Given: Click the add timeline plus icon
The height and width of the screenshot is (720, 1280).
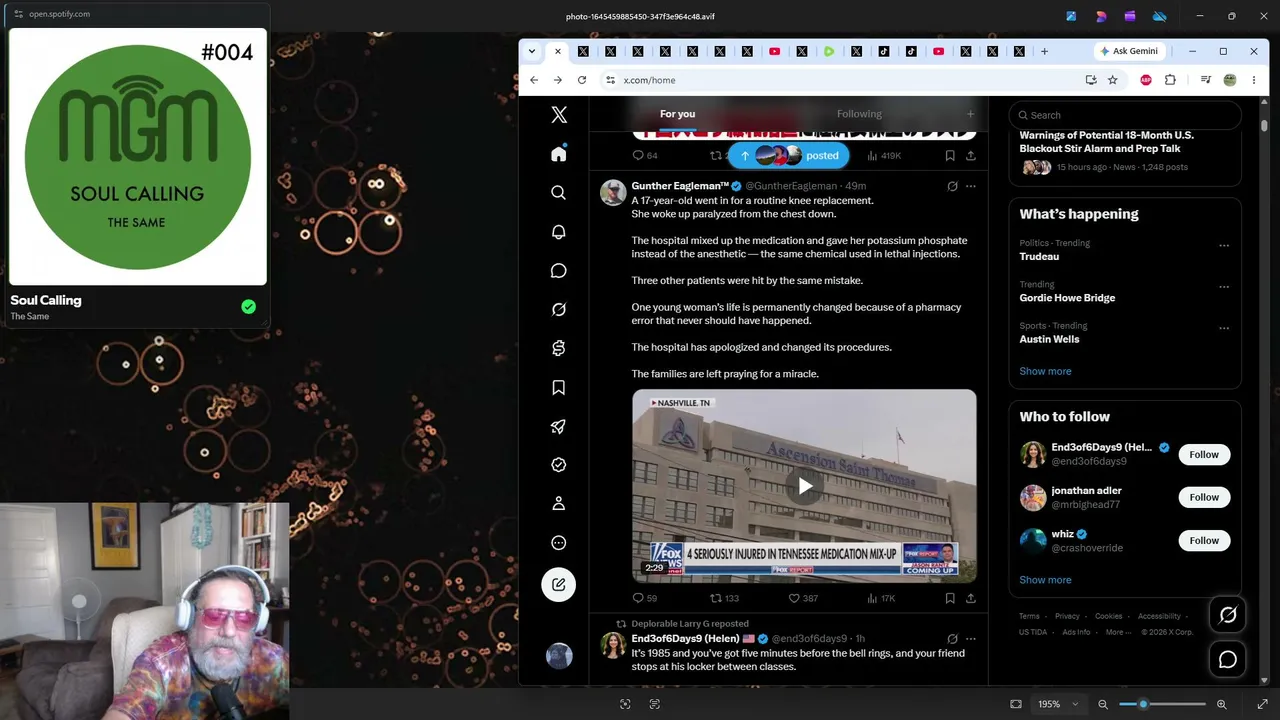Looking at the screenshot, I should pos(970,114).
